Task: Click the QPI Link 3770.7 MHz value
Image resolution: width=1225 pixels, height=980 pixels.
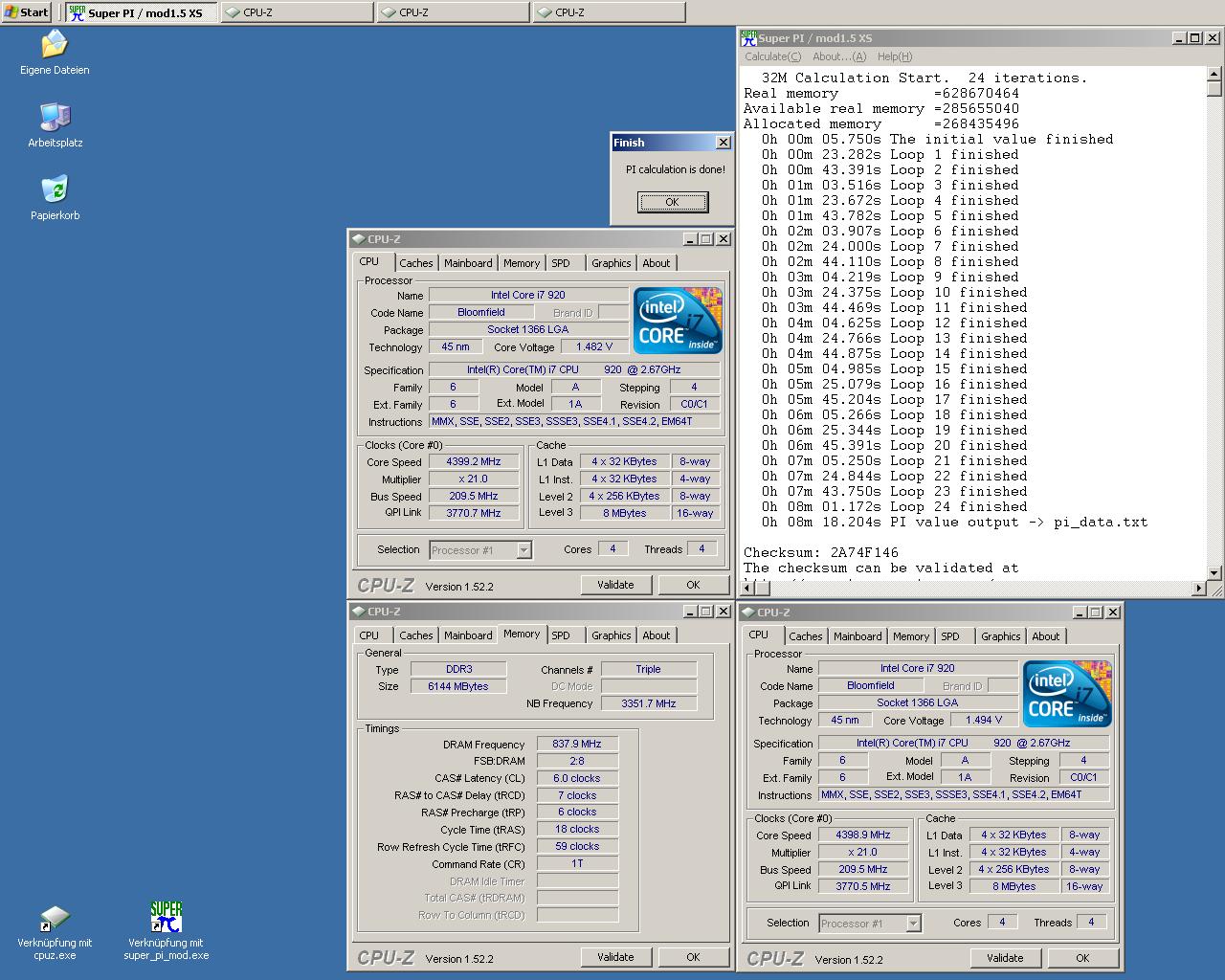Action: (474, 513)
